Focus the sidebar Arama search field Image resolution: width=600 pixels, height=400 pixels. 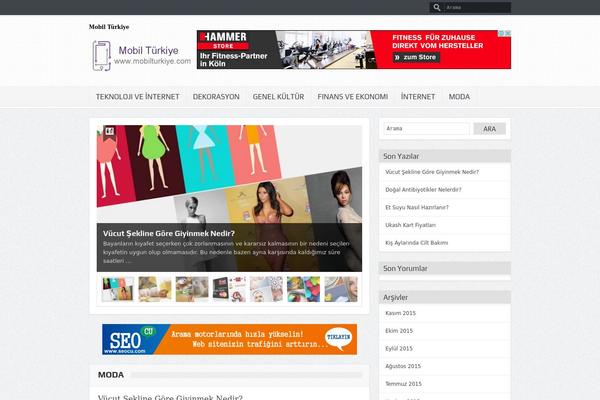click(426, 129)
